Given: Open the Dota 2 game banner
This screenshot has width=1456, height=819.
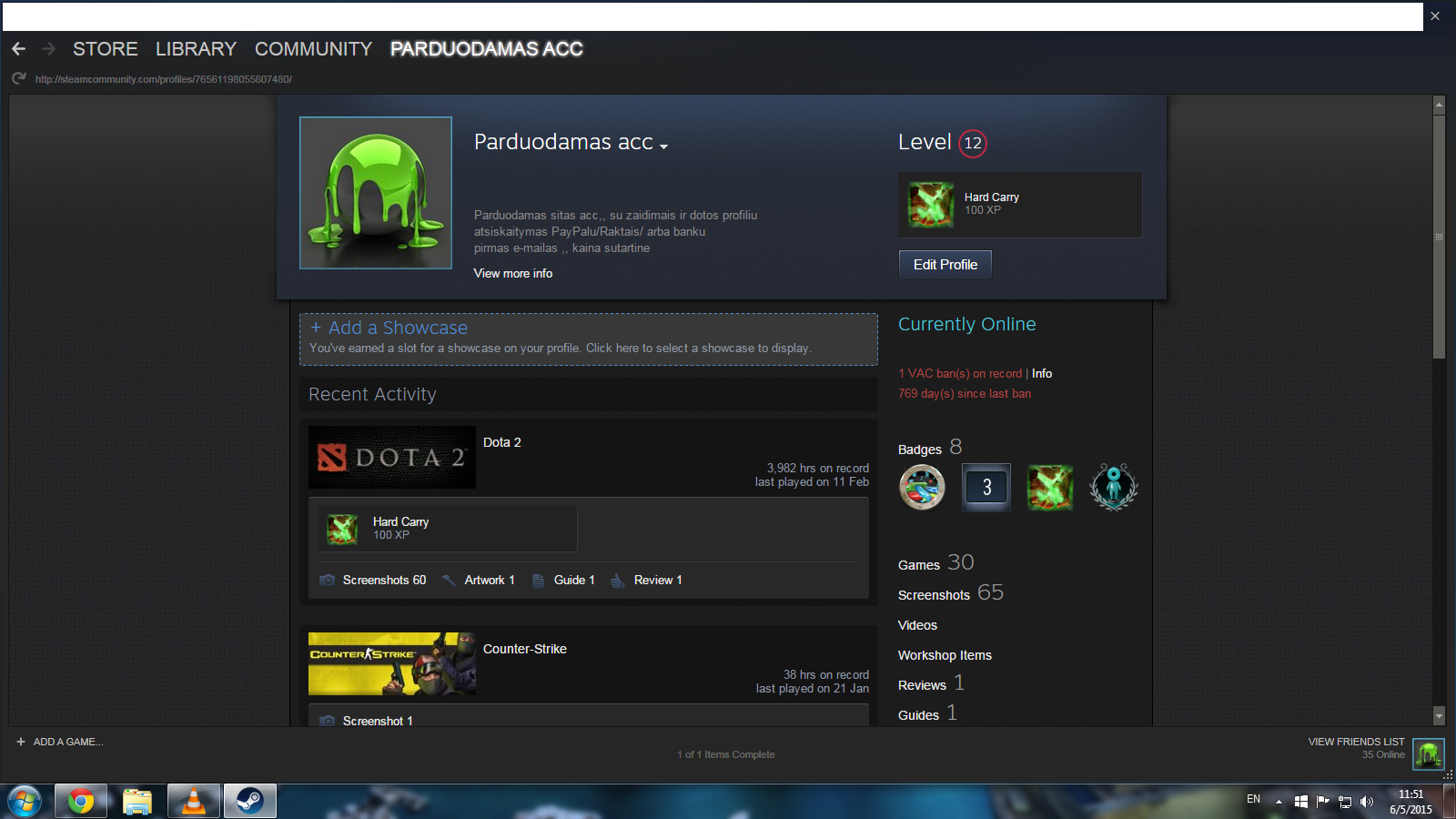Looking at the screenshot, I should pos(392,457).
